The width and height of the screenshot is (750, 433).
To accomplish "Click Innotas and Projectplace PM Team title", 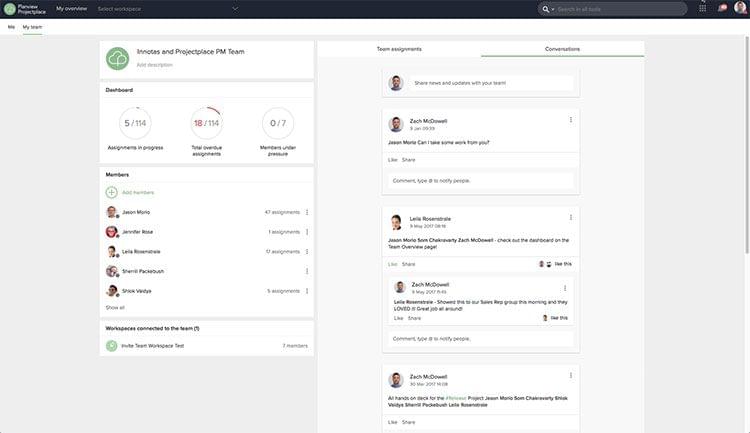I will 190,52.
